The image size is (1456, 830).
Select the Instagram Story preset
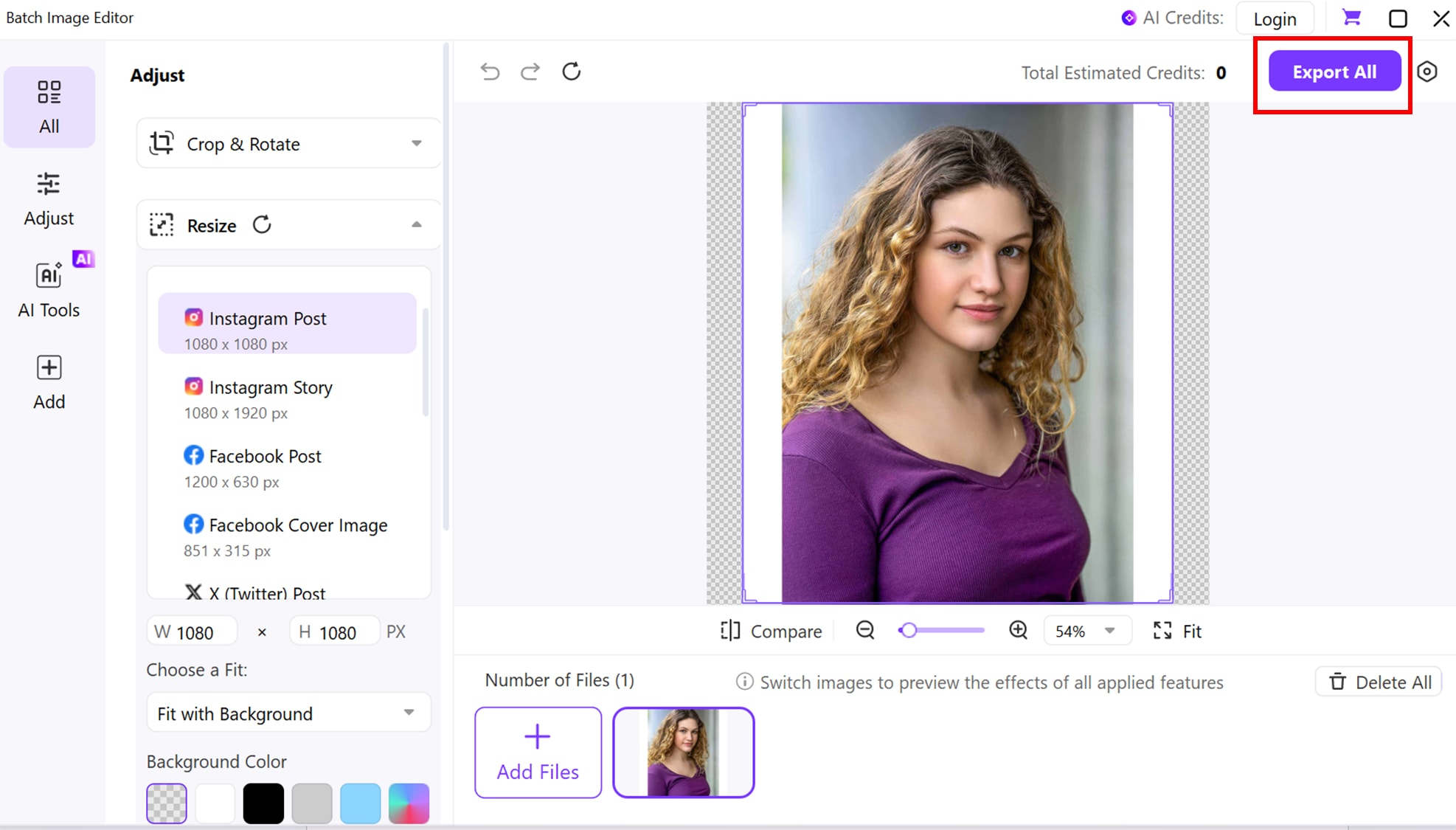click(271, 398)
